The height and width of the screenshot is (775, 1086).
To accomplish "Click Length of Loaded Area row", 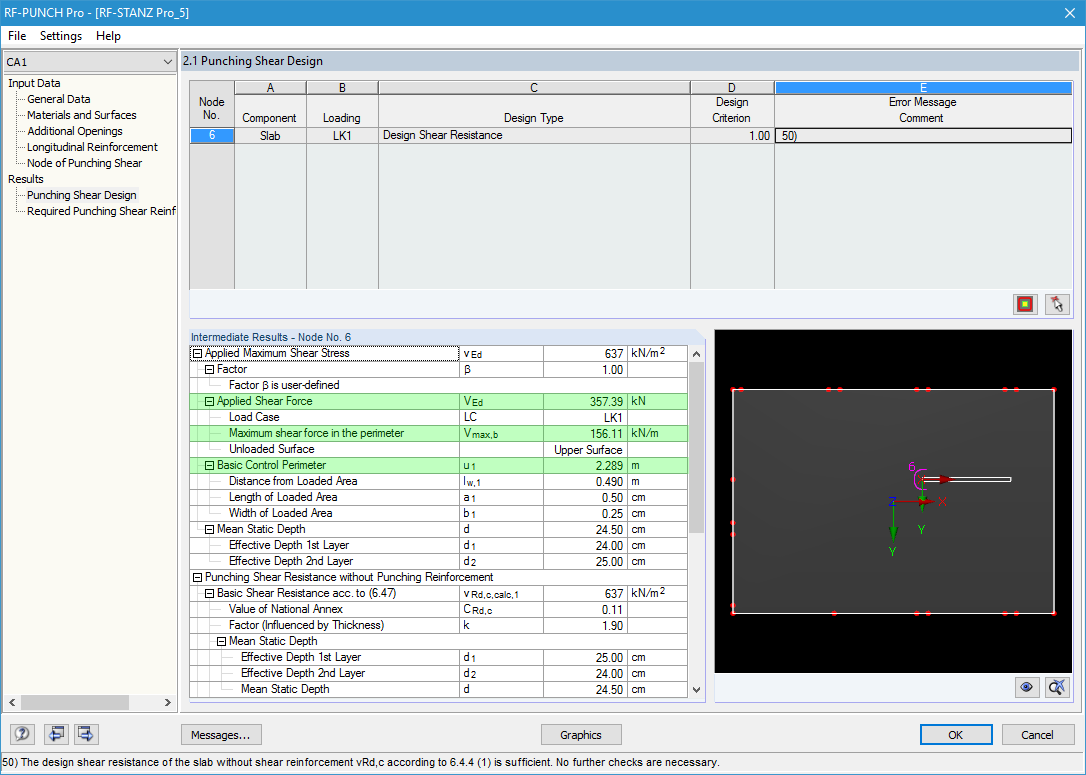I will (x=438, y=497).
